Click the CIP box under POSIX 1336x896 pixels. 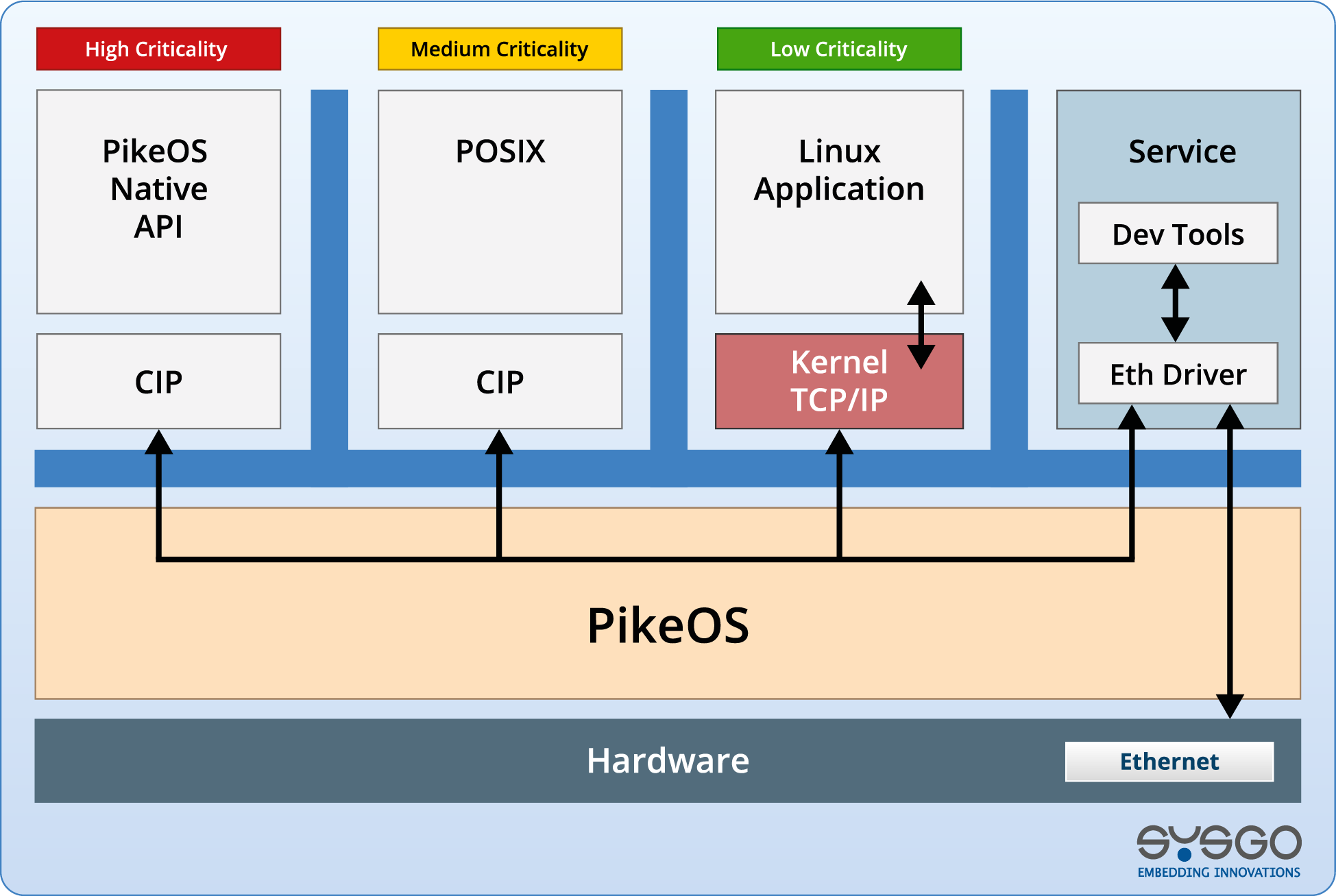click(x=500, y=381)
